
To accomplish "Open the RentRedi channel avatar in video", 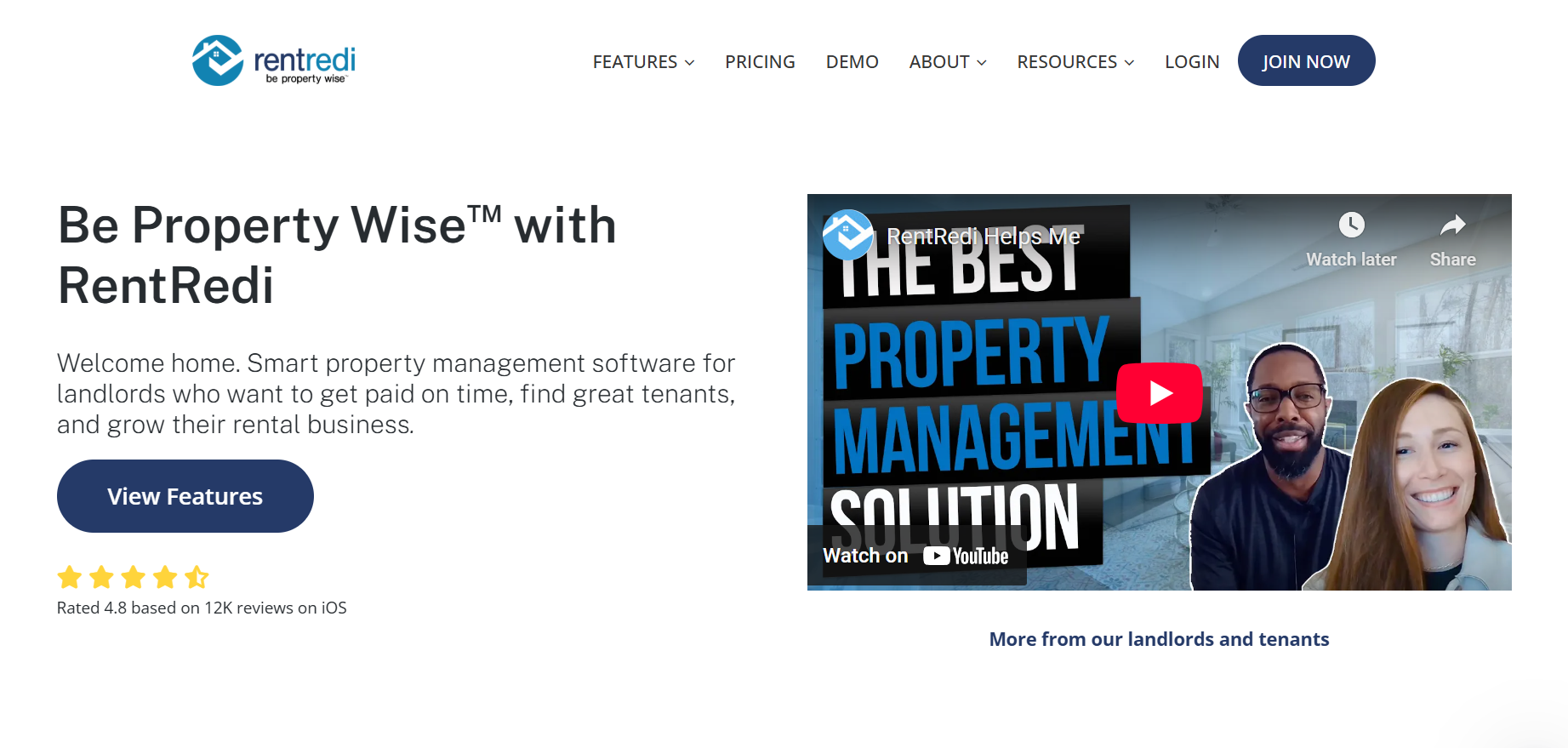I will point(848,235).
